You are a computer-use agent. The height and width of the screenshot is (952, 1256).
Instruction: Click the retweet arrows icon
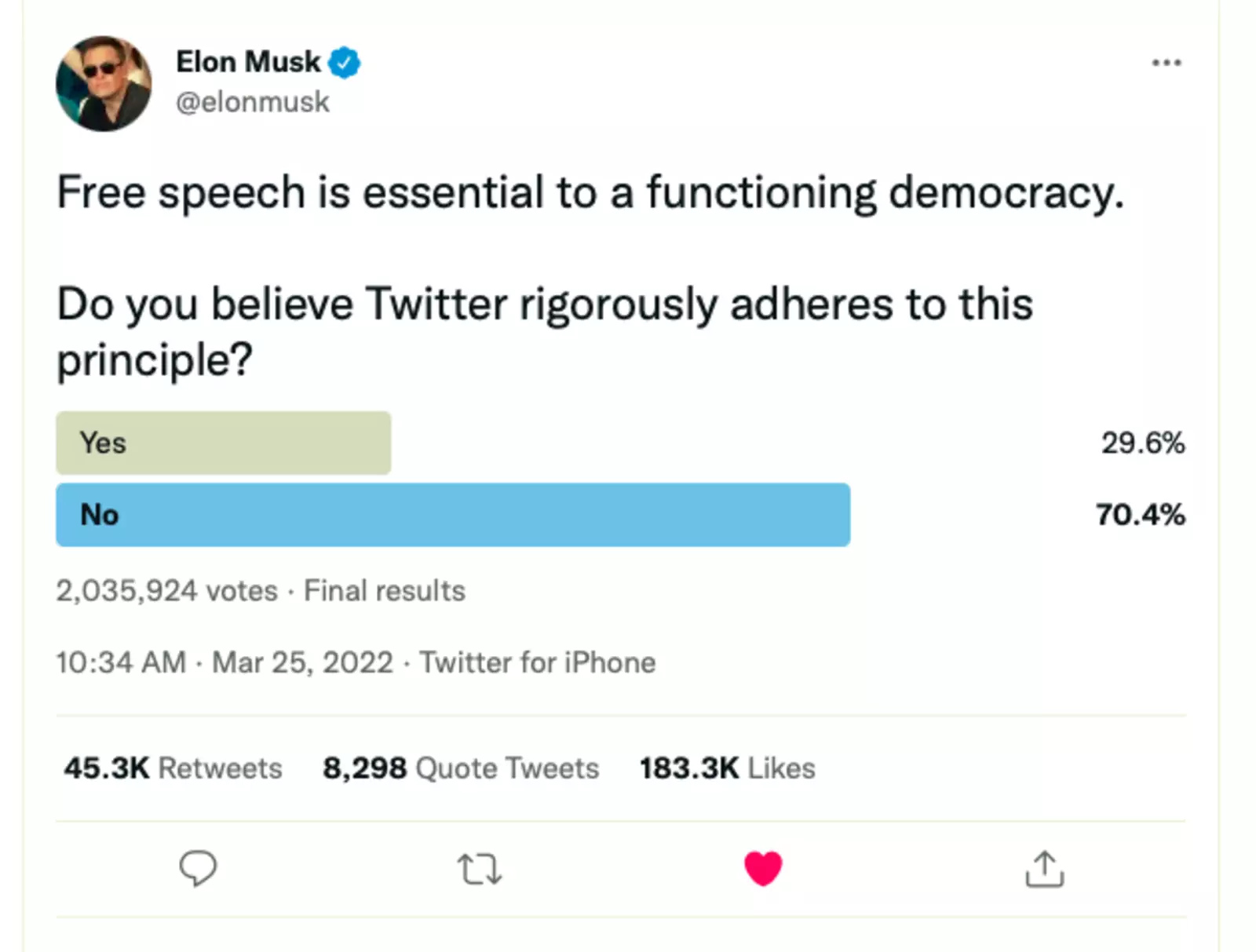coord(479,870)
